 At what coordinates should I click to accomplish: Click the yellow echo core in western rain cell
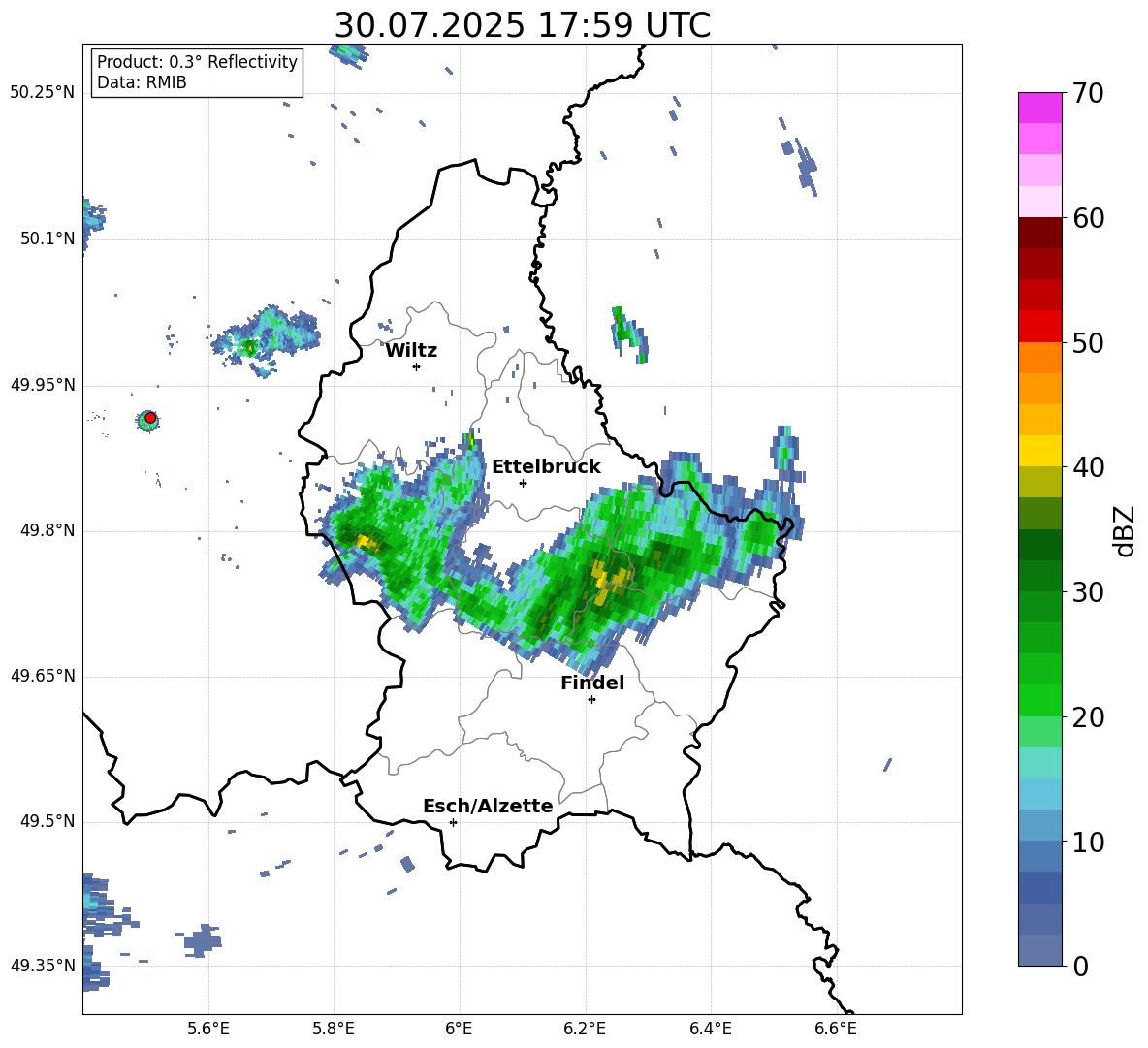[367, 542]
